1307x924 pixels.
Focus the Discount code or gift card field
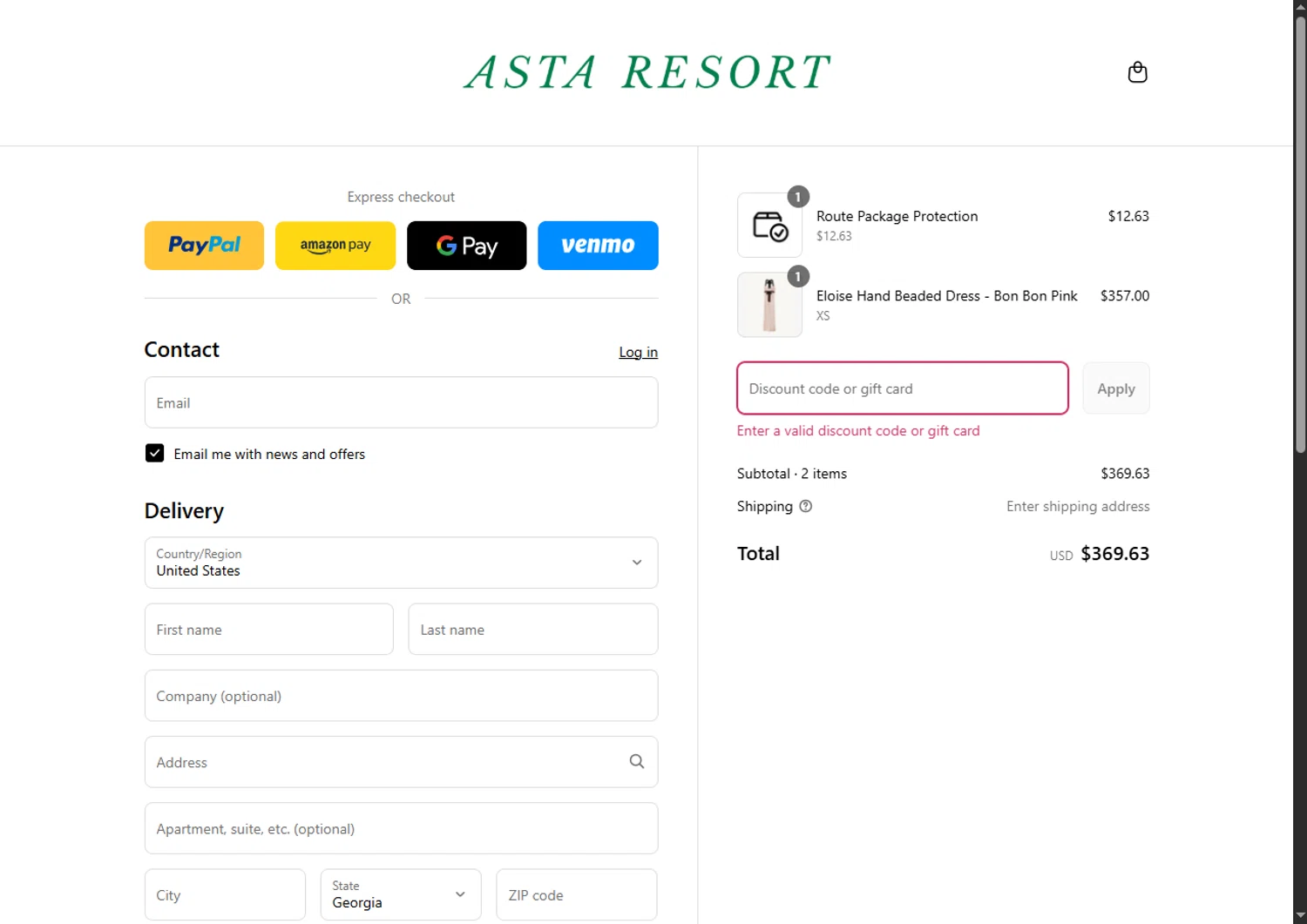tap(903, 388)
